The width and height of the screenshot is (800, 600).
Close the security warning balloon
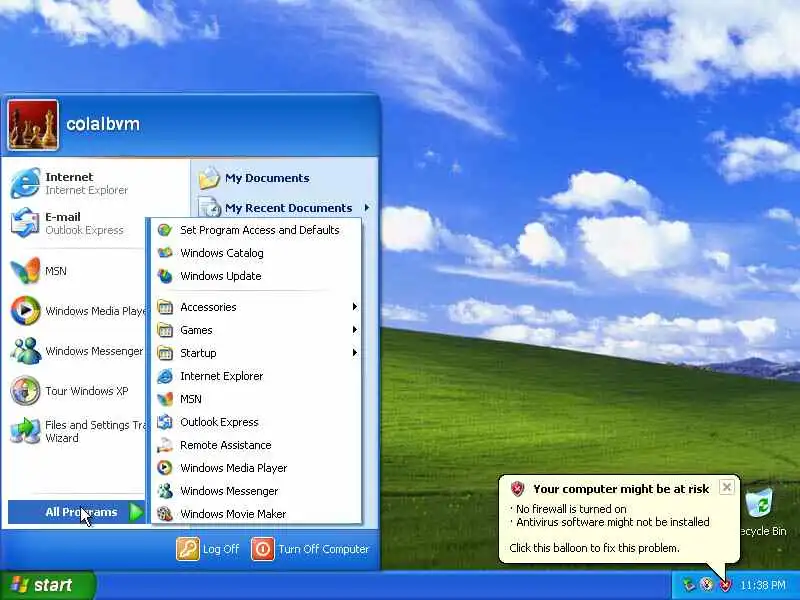[727, 487]
